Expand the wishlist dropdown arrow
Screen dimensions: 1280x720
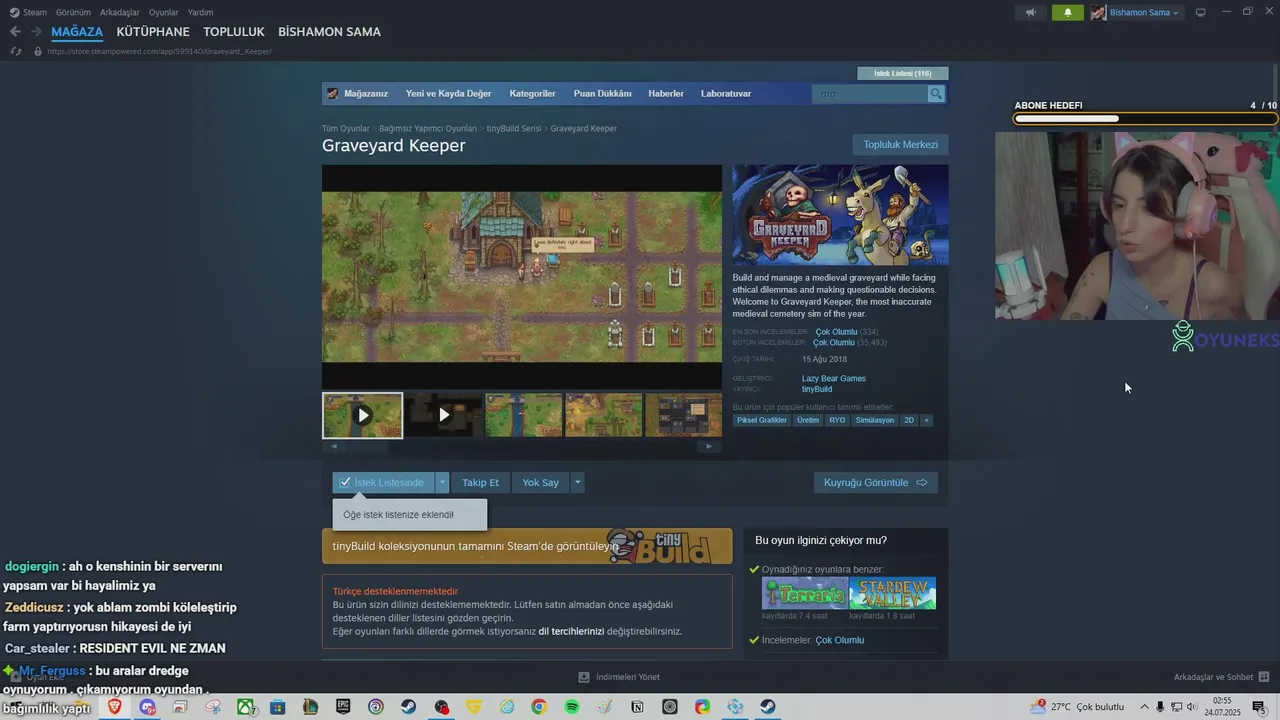point(442,482)
